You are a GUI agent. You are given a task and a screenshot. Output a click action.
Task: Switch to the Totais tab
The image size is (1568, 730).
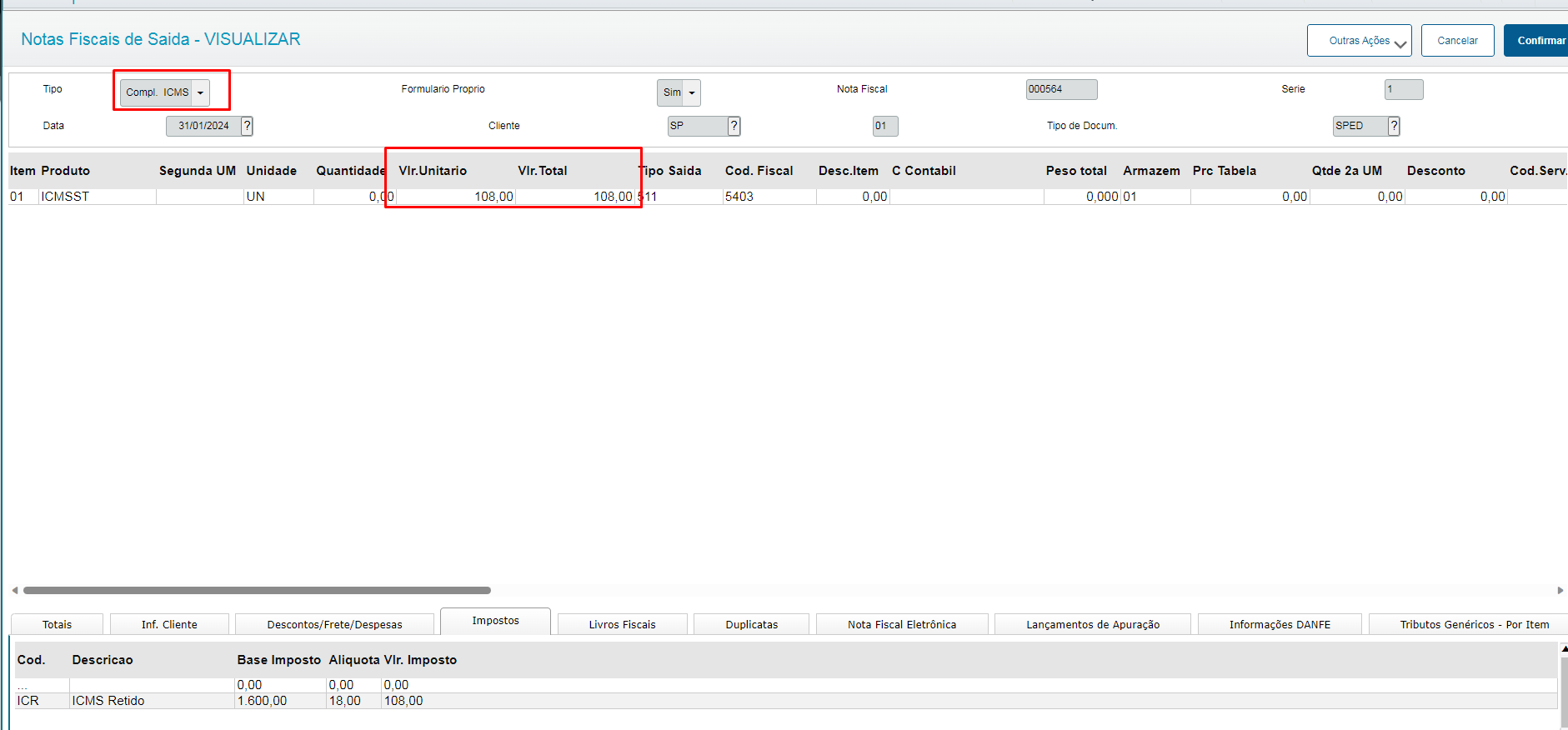click(x=57, y=624)
